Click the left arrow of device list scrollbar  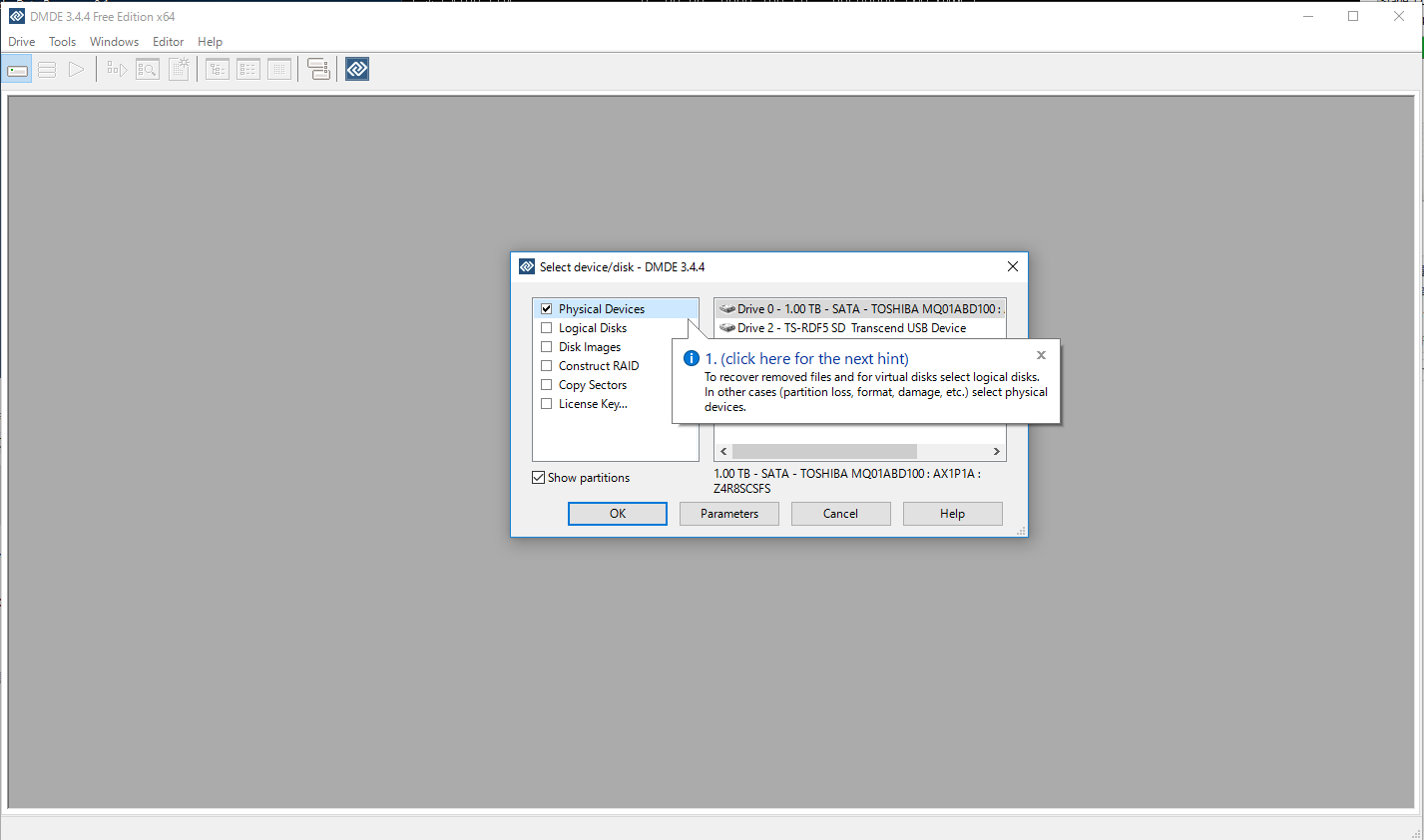pyautogui.click(x=723, y=452)
